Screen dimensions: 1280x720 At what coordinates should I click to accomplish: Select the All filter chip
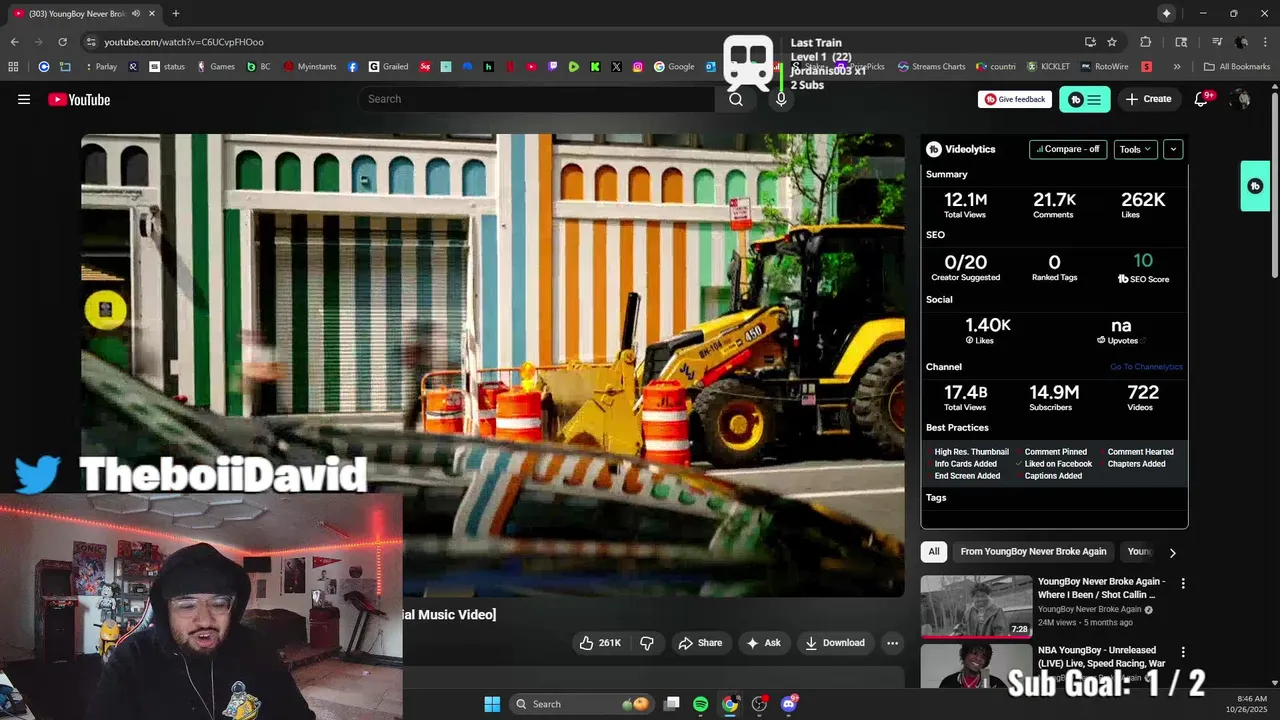coord(934,551)
